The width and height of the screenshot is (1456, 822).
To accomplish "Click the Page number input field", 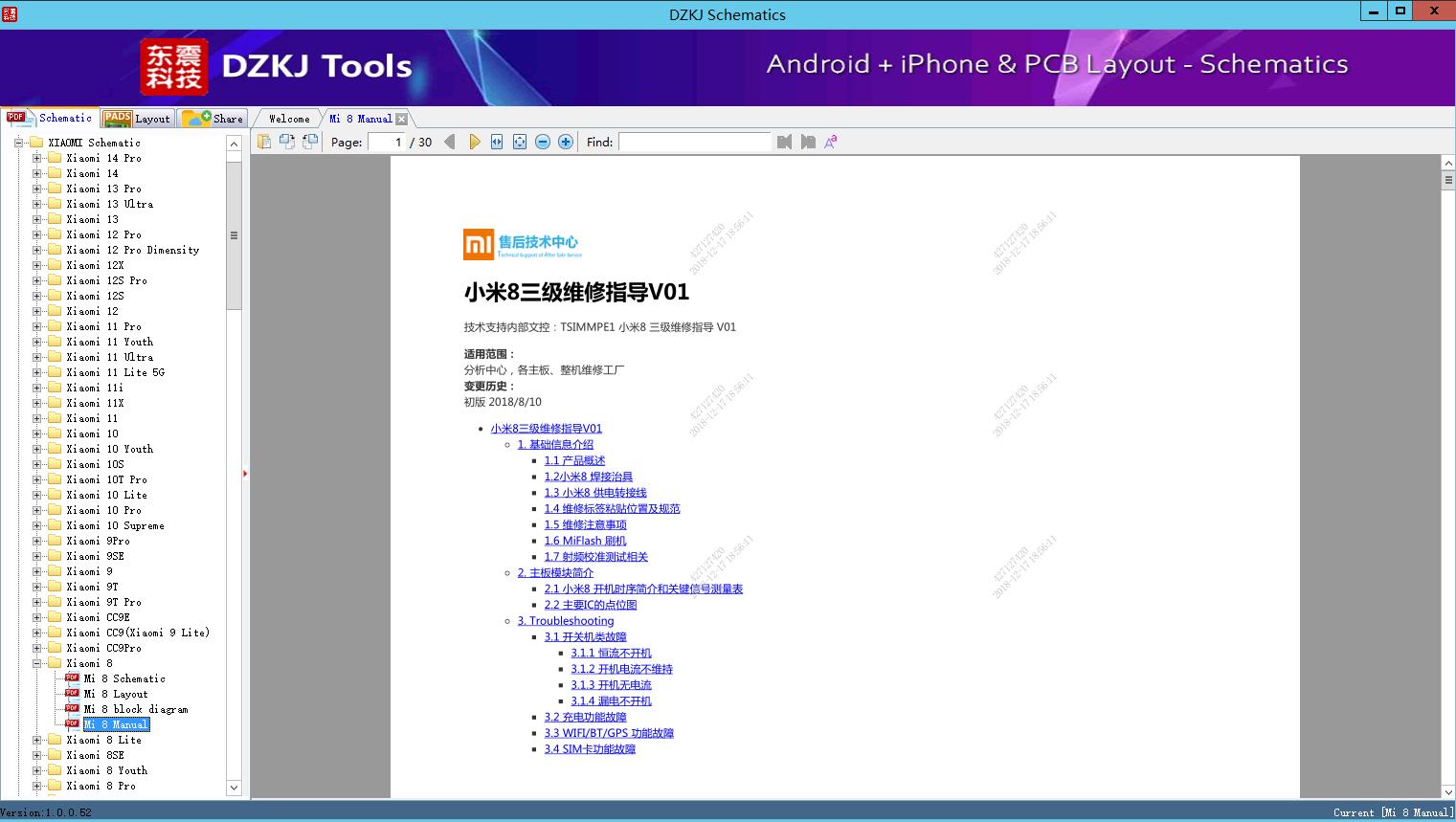I will point(386,142).
